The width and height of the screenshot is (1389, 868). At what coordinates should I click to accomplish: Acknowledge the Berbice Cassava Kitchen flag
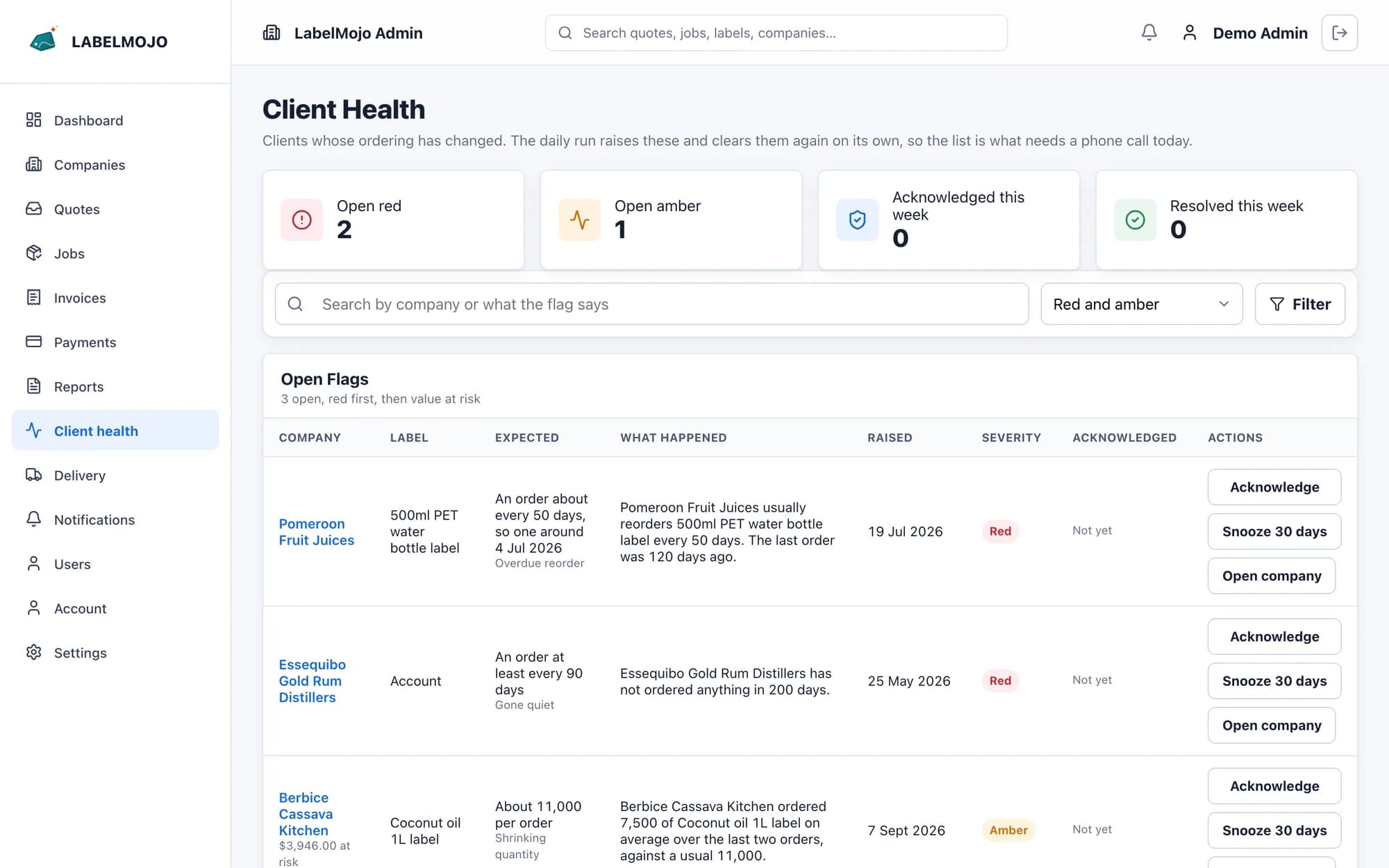tap(1274, 786)
